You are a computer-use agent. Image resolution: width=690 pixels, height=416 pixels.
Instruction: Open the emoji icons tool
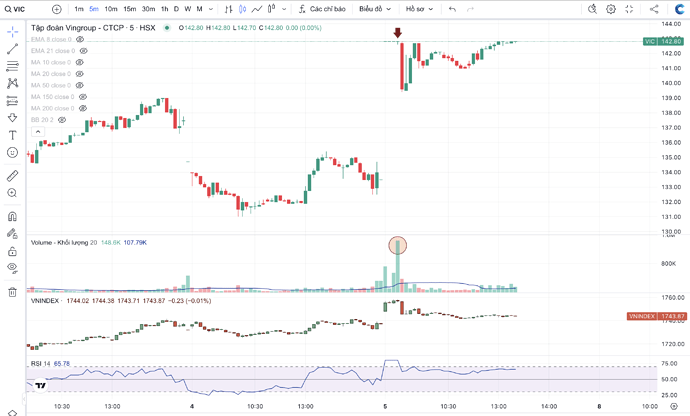coord(12,152)
